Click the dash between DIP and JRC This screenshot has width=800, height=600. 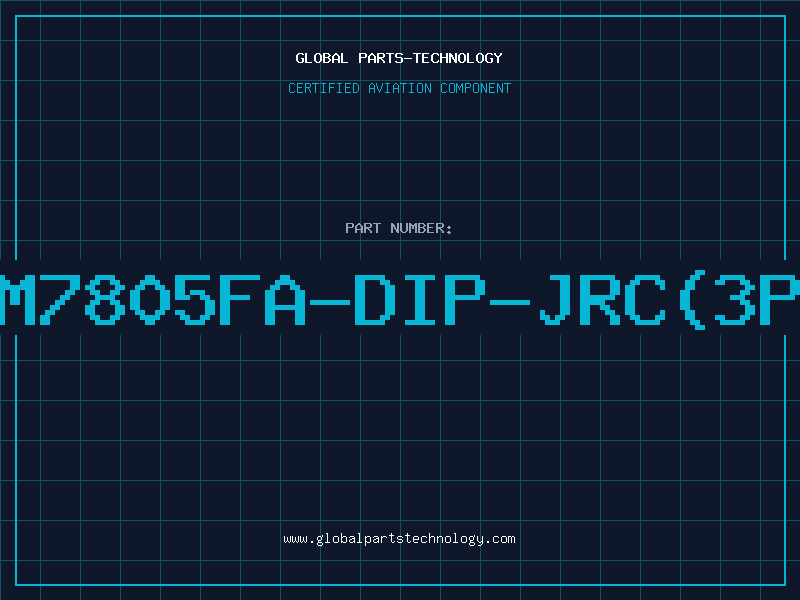click(x=510, y=302)
